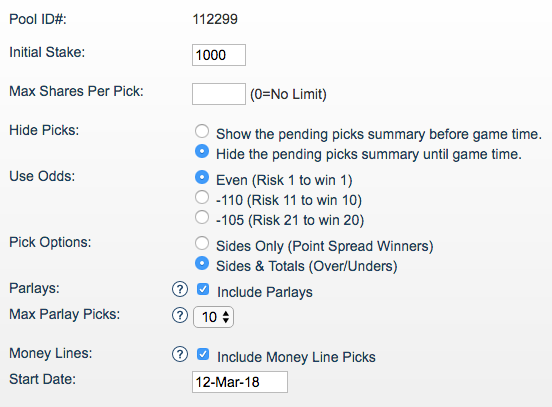
Task: Click the Start Date input field
Action: click(x=240, y=382)
